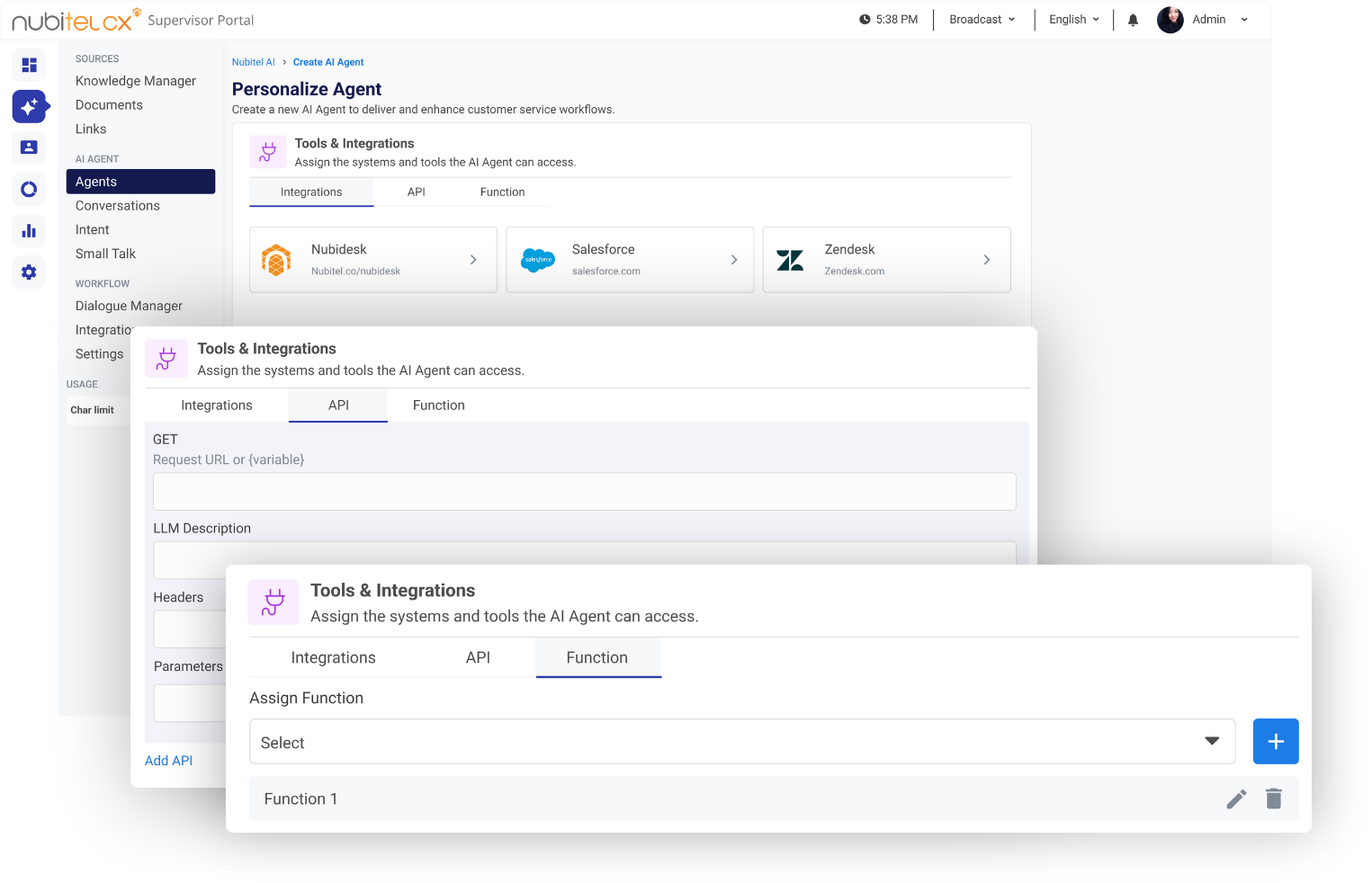
Task: Delete Function 1 with trash icon
Action: tap(1273, 798)
